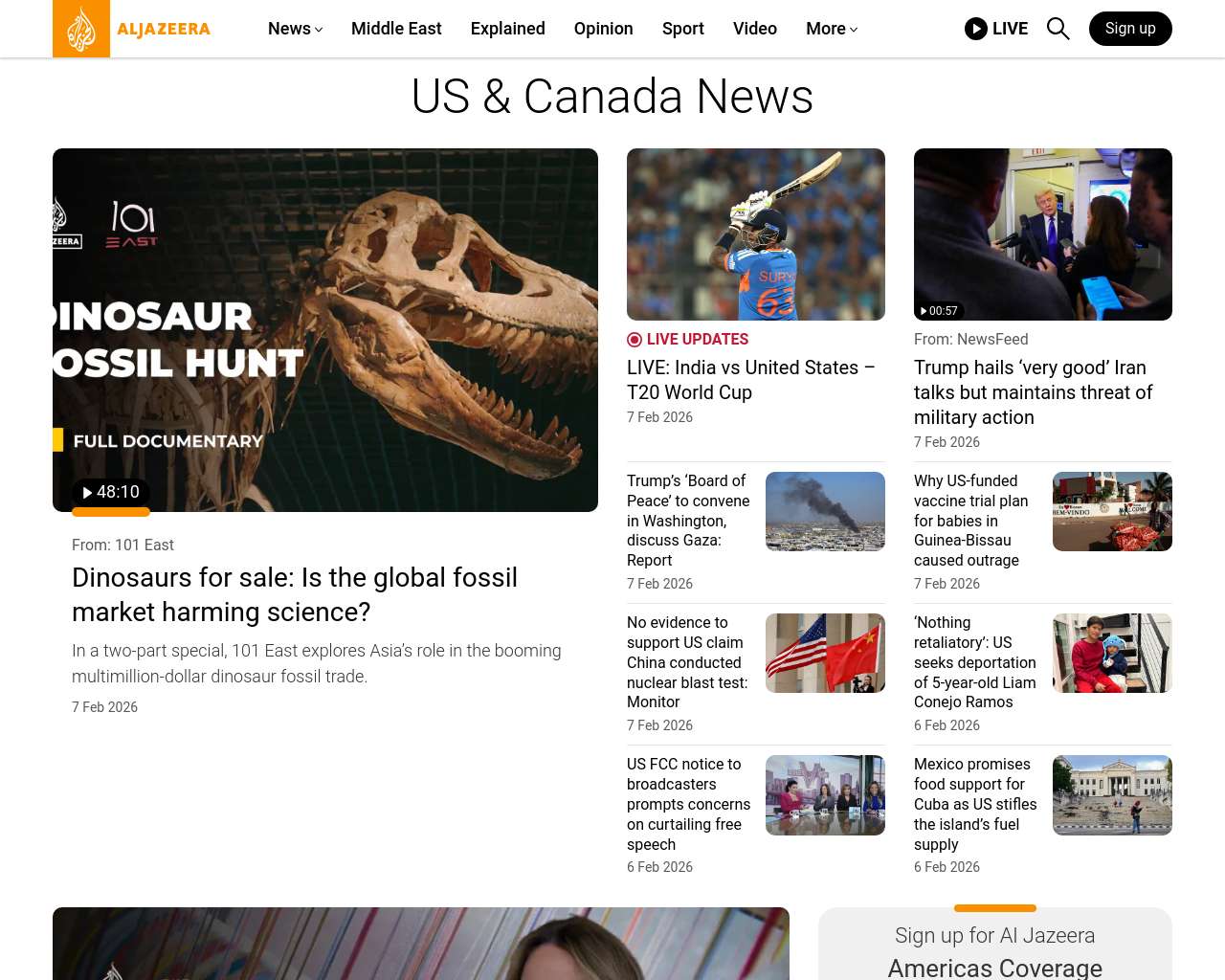Navigate to the Sport section
1225x980 pixels.
coord(683,29)
